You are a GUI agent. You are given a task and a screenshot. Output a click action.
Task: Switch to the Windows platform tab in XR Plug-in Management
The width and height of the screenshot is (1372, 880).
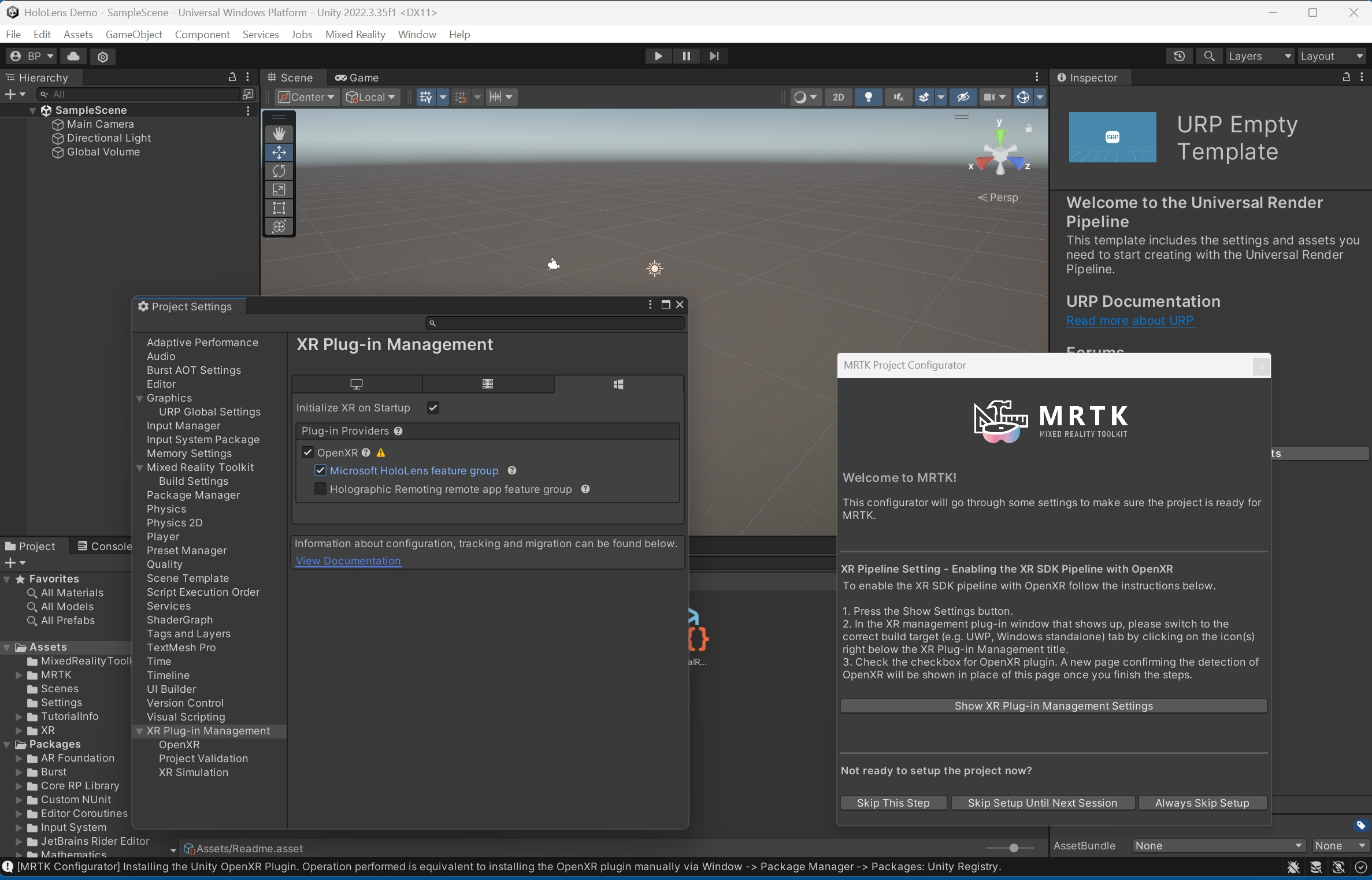[x=619, y=384]
